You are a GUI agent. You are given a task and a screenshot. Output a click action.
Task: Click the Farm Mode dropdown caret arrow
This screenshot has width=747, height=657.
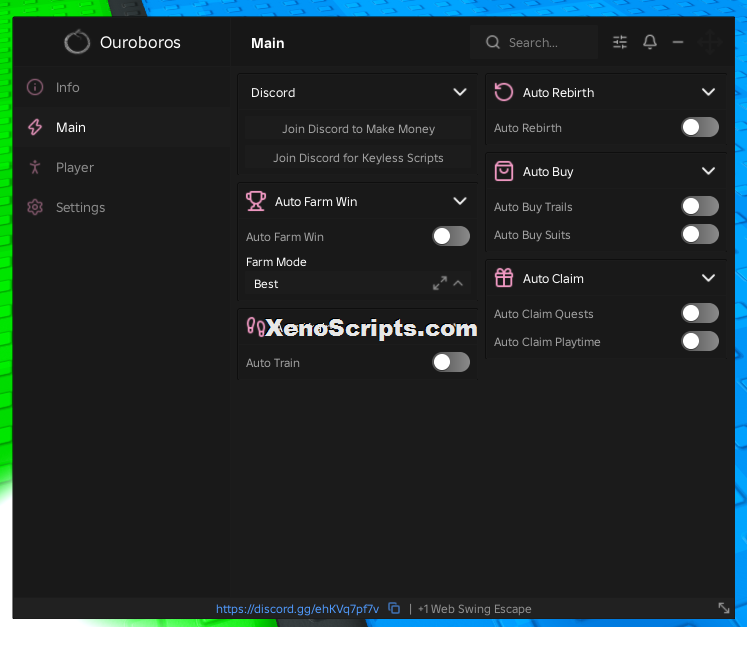[x=458, y=283]
